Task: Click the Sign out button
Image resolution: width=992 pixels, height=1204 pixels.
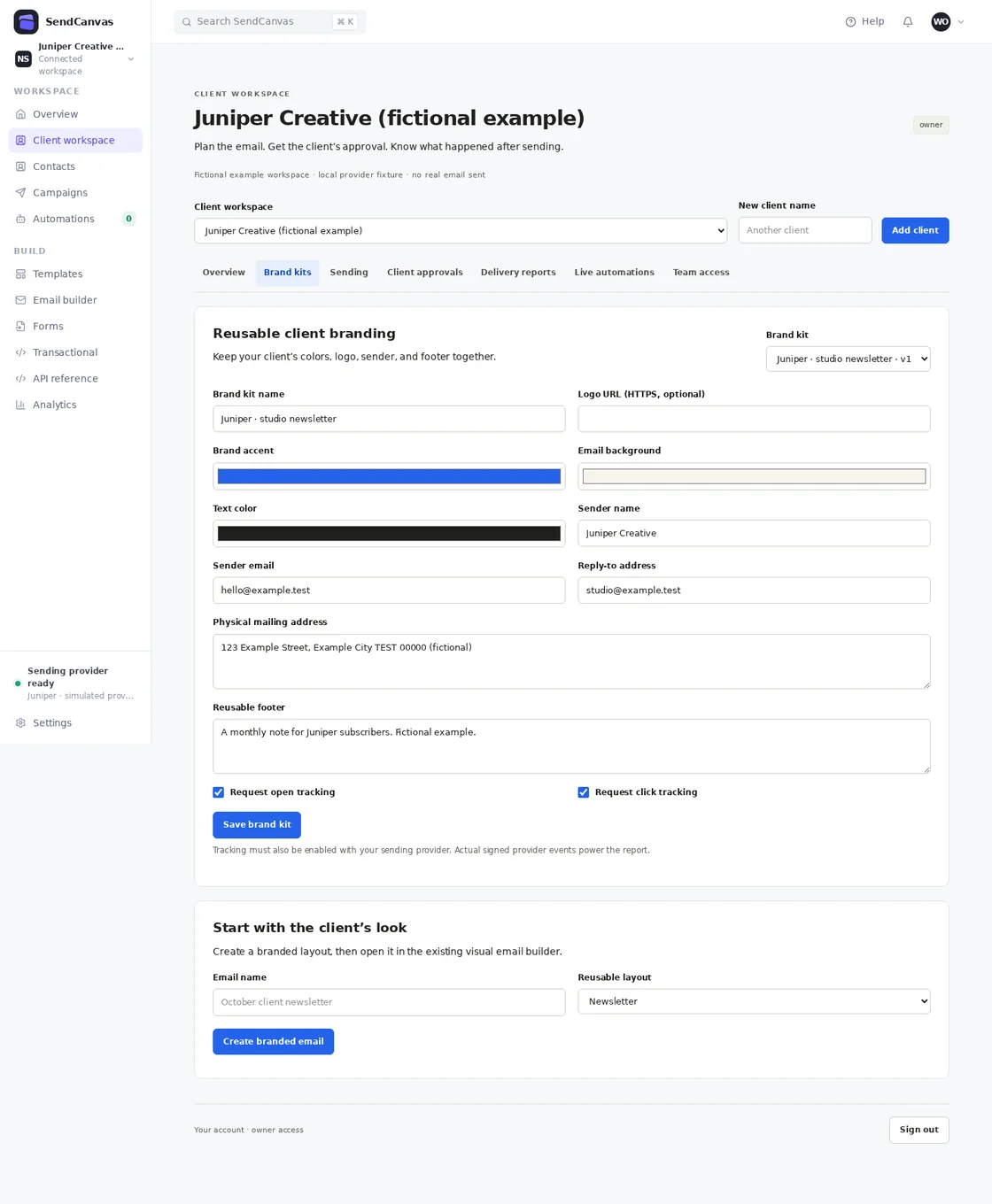Action: coord(919,1131)
